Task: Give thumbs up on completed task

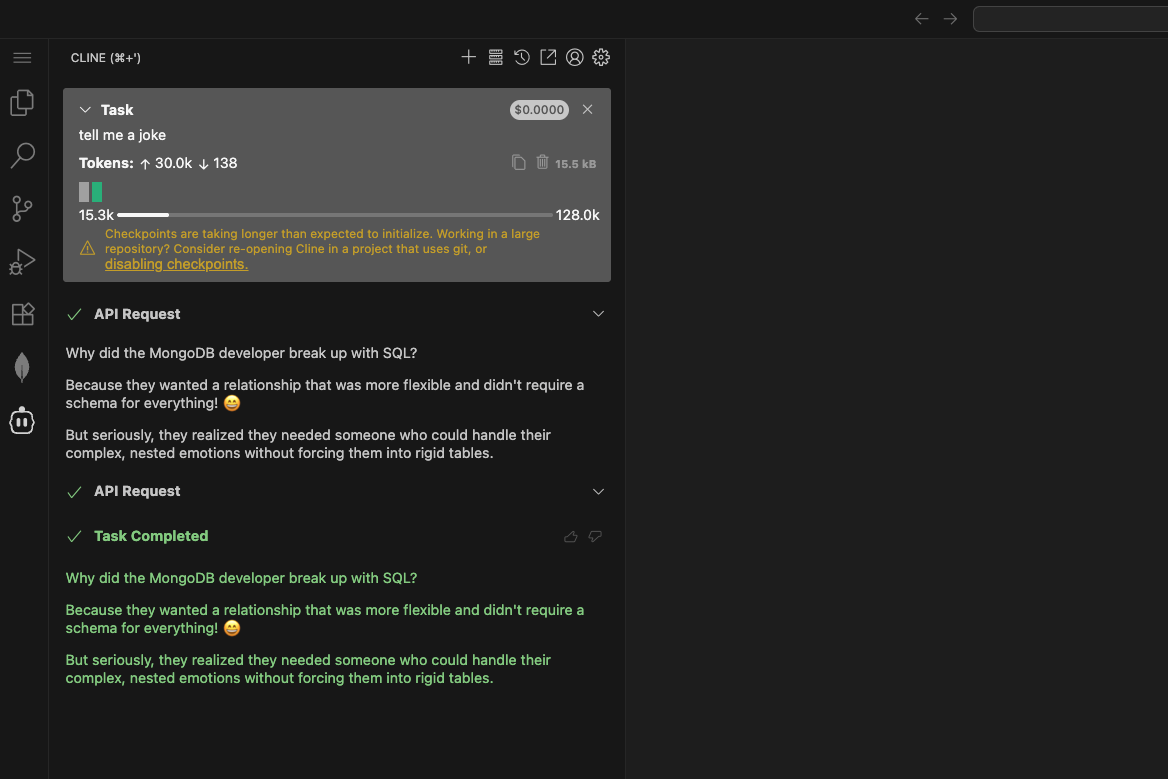Action: point(571,537)
